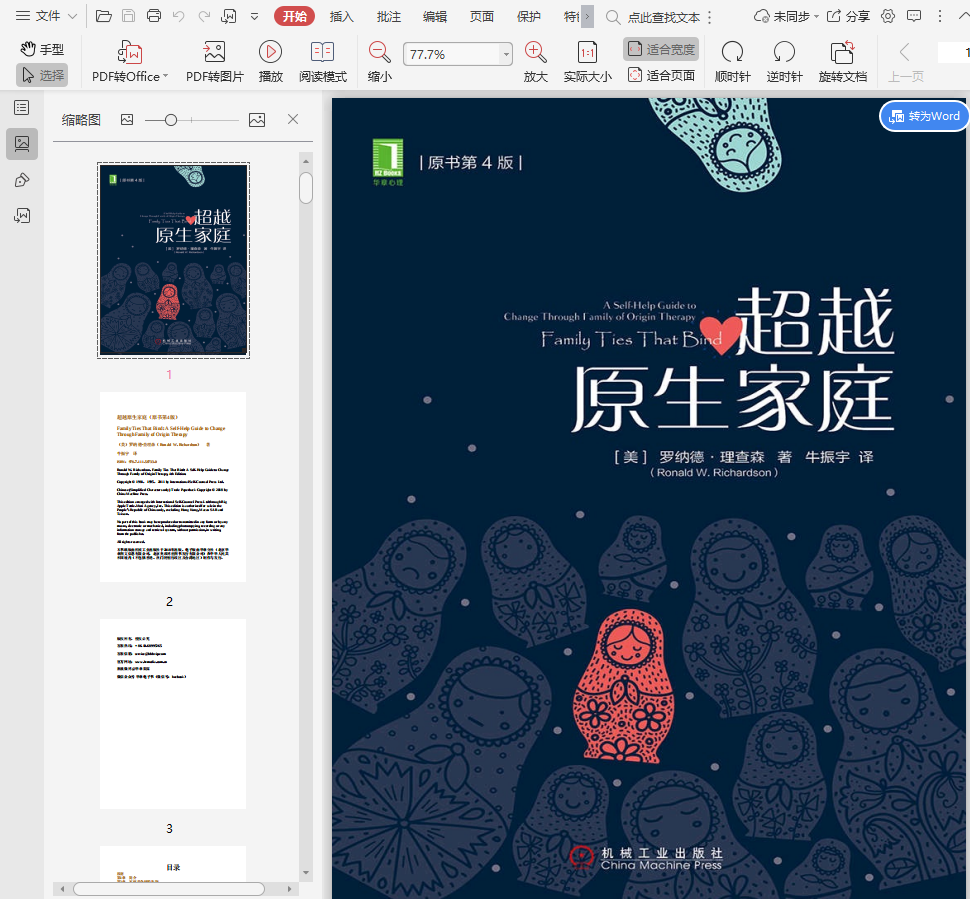Image resolution: width=970 pixels, height=899 pixels.
Task: Go to 上一页 previous page
Action: tap(906, 61)
